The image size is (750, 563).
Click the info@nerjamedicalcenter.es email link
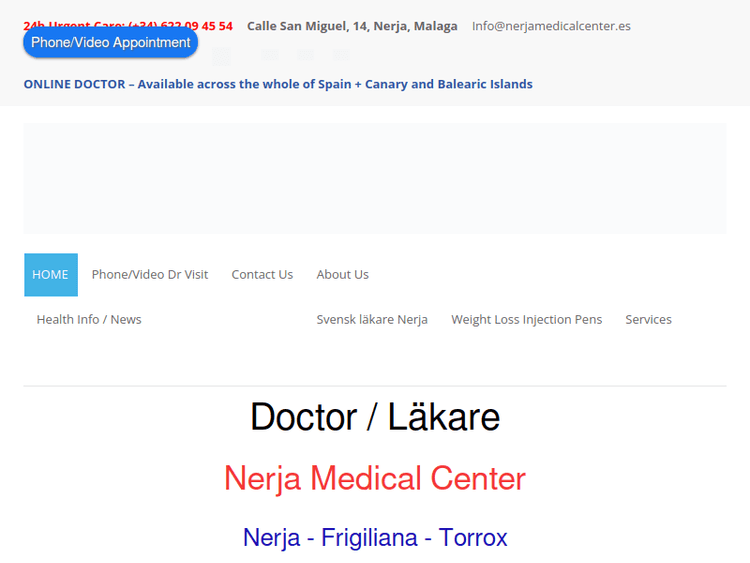coord(551,26)
